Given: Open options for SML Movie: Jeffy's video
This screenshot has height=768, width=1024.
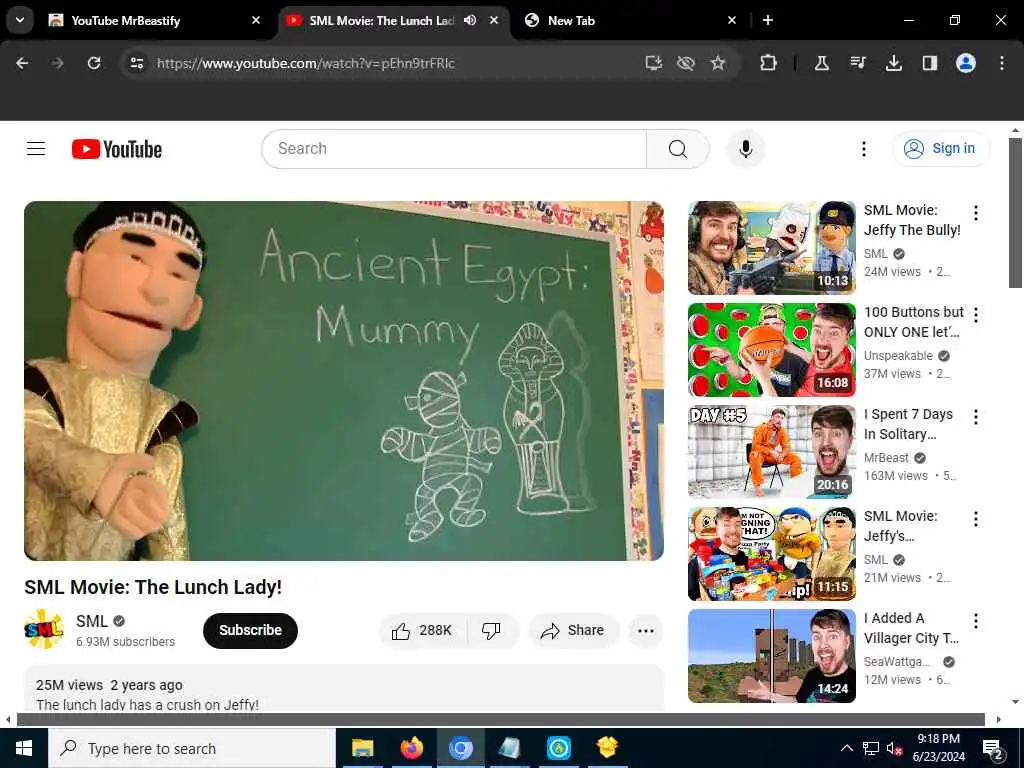Looking at the screenshot, I should point(976,519).
